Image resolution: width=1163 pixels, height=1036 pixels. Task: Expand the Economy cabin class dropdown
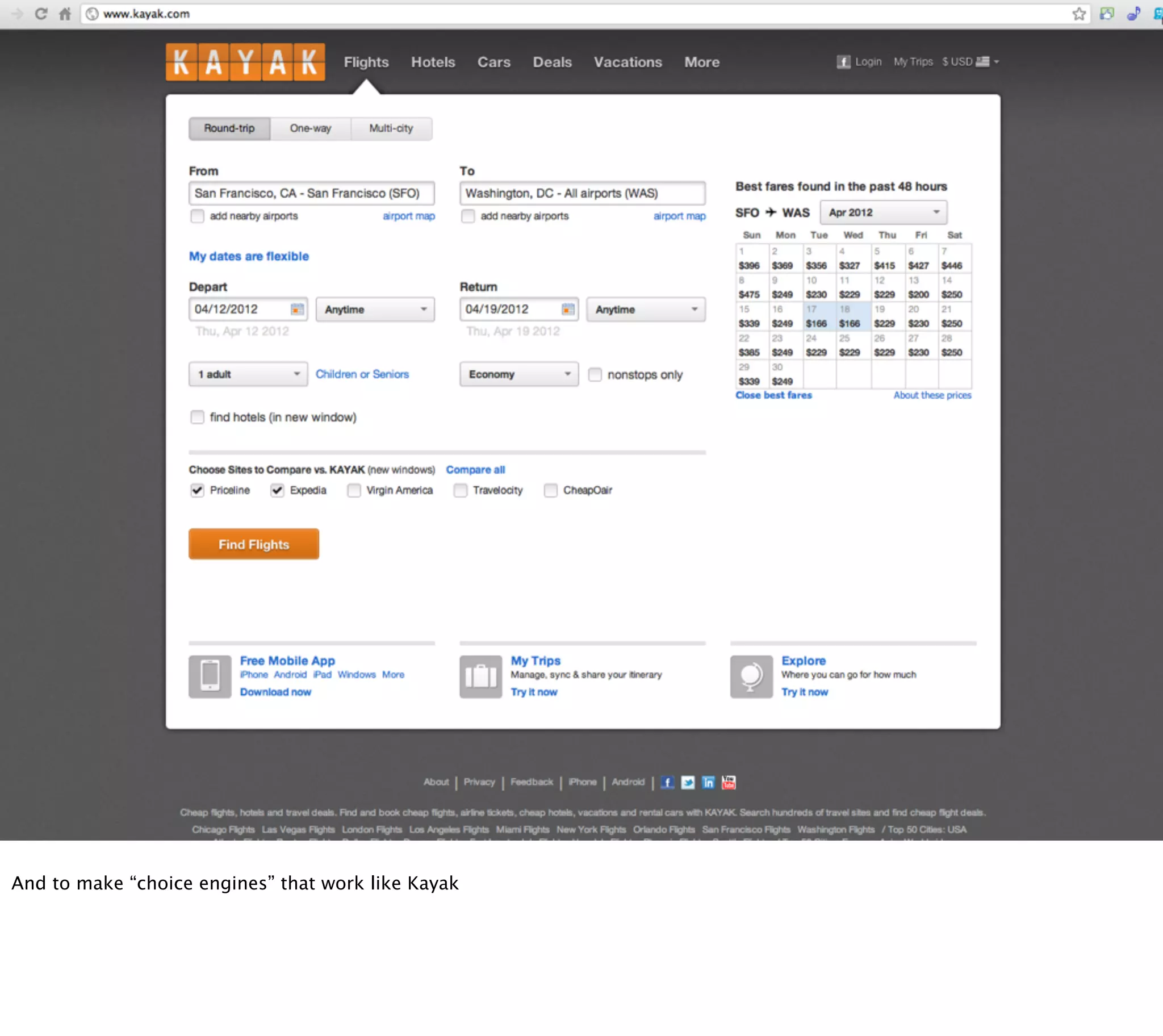point(519,374)
